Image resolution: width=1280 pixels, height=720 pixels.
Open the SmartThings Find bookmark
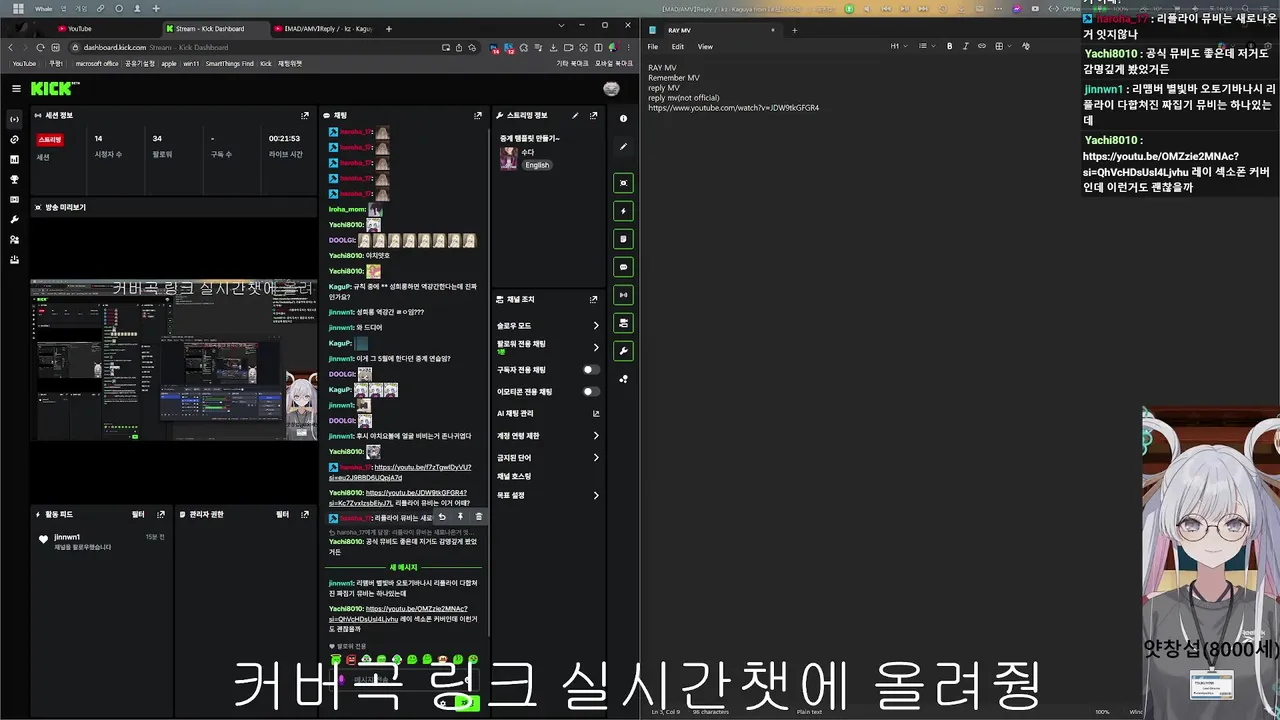tap(230, 63)
